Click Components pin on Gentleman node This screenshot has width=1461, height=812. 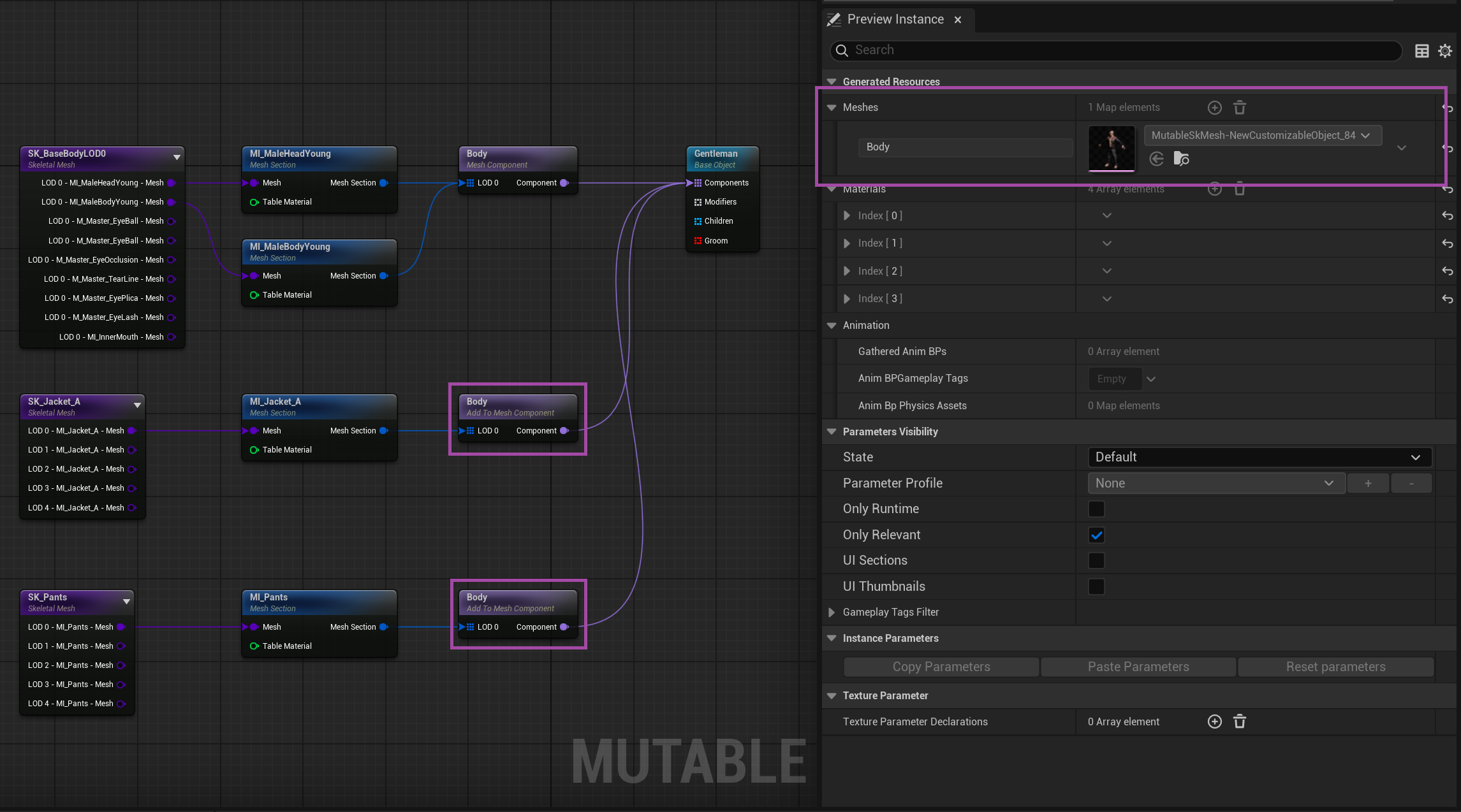(x=698, y=183)
